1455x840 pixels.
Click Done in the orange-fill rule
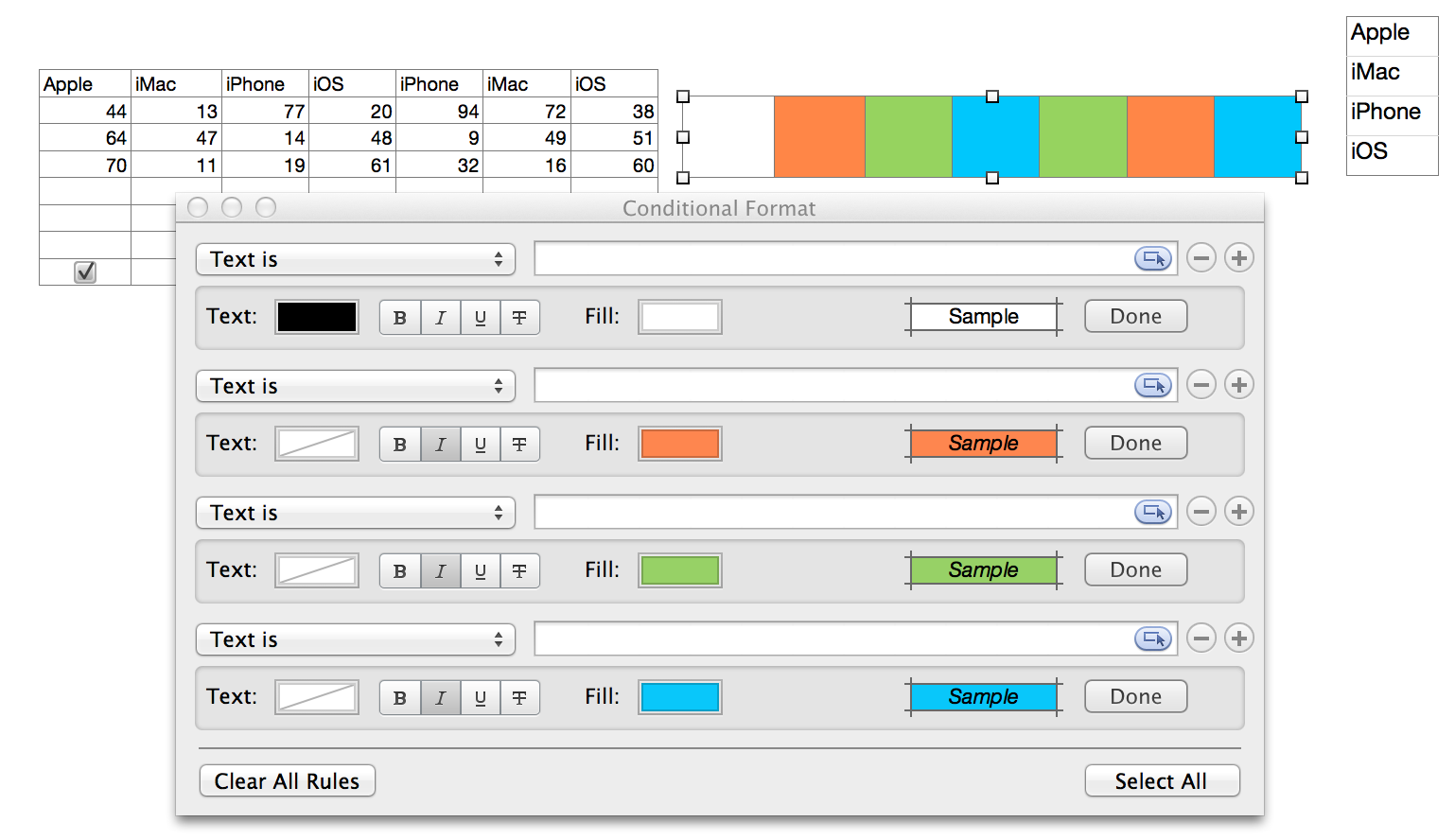[1135, 444]
